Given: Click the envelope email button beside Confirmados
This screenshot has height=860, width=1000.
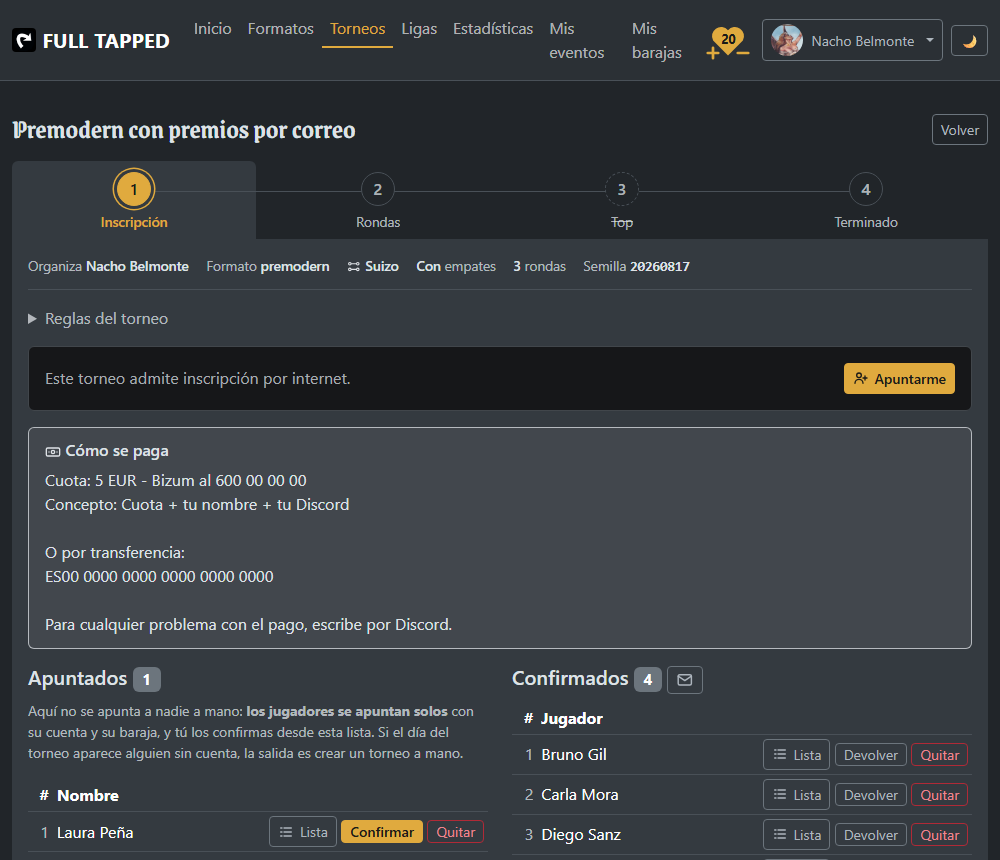Looking at the screenshot, I should click(x=684, y=679).
